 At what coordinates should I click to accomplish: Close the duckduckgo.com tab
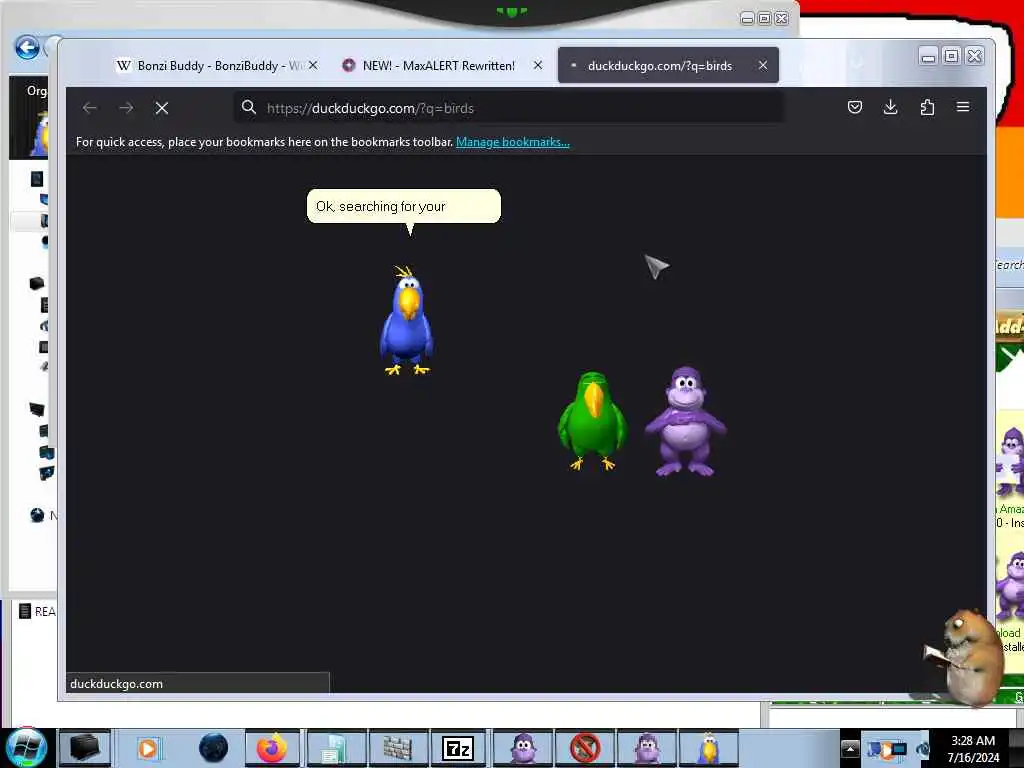click(763, 65)
